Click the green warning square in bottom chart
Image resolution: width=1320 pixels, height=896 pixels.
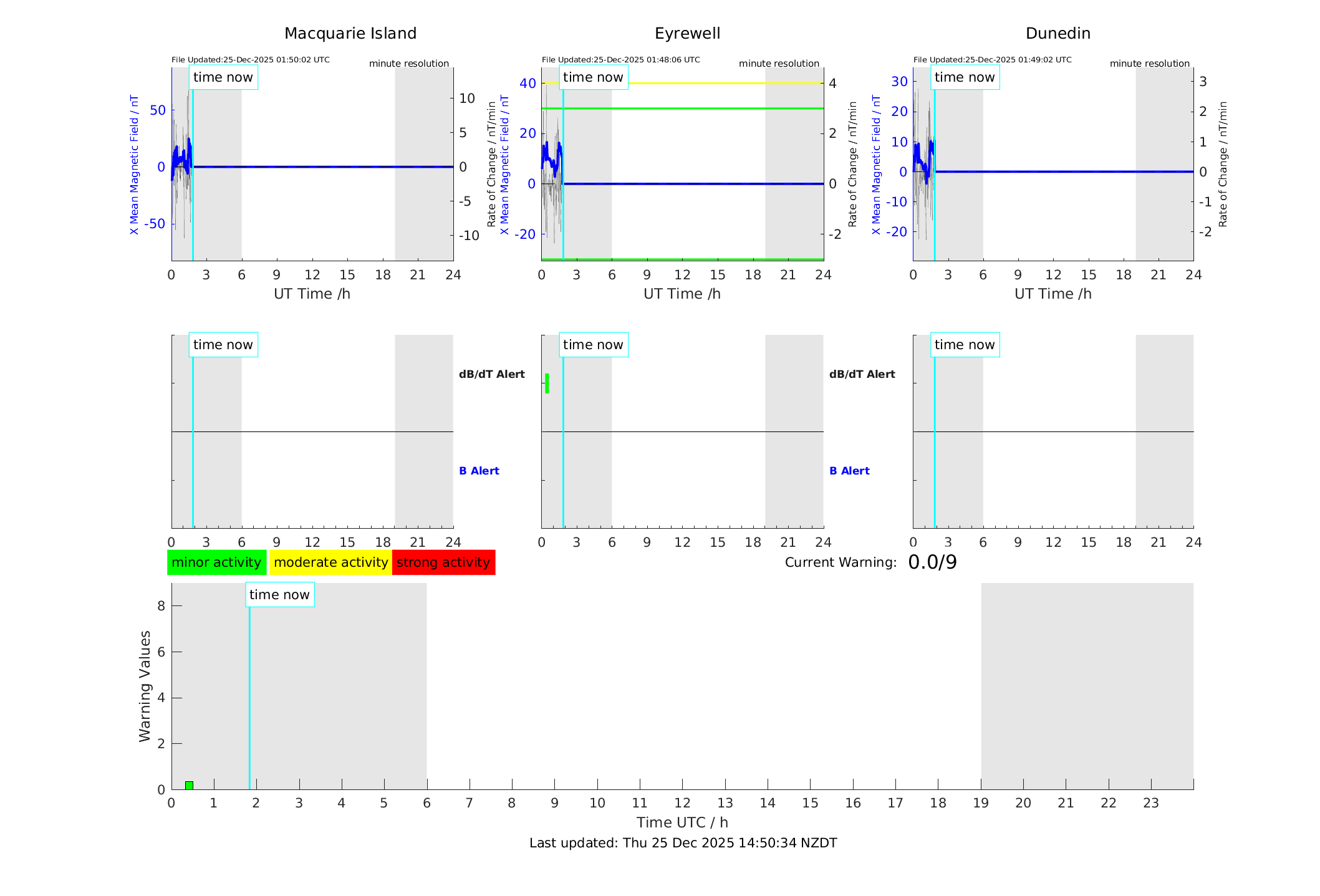(x=189, y=785)
